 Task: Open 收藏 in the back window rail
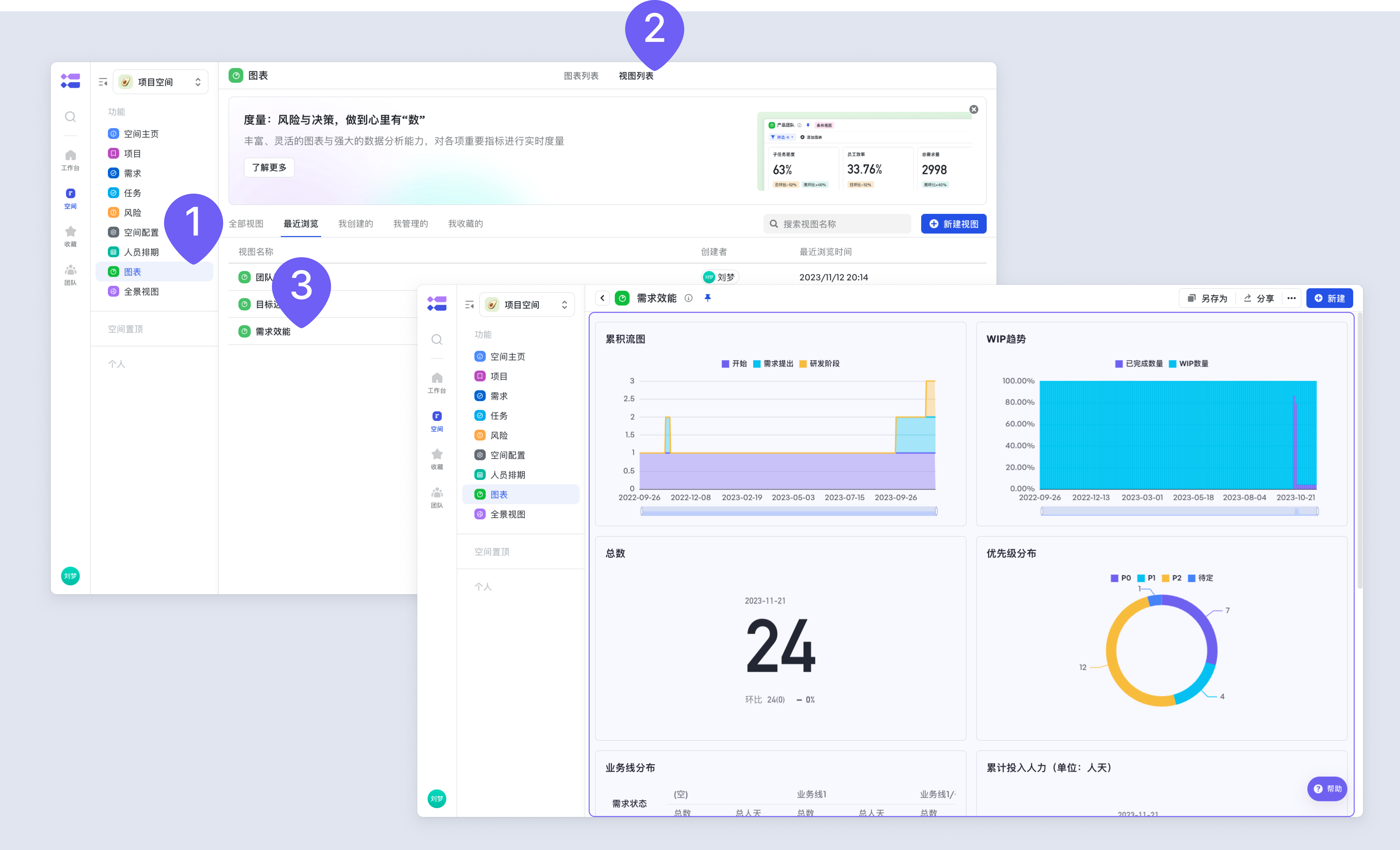point(70,236)
